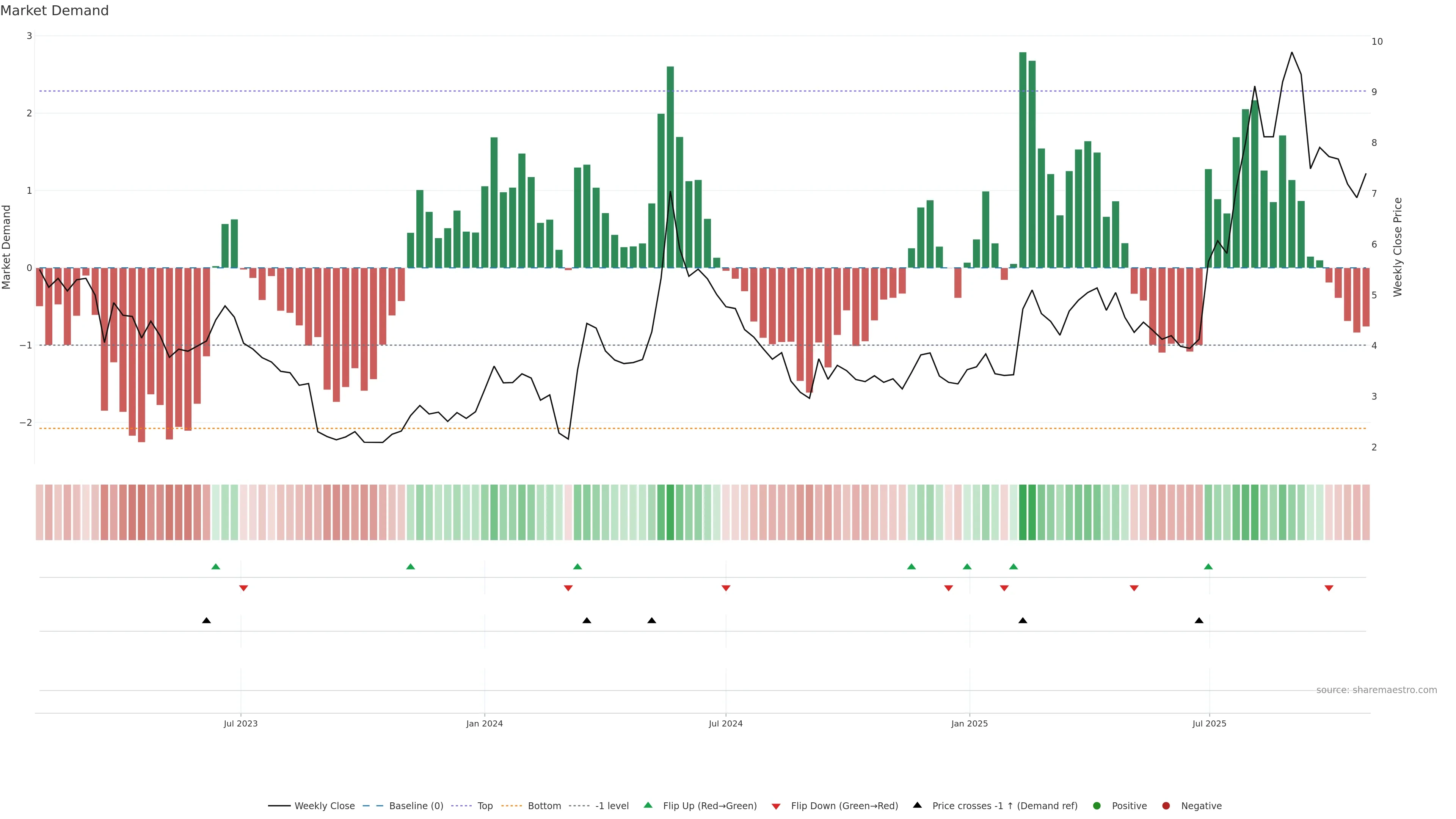Click the last red flip-down marker after Jul 2025
Viewport: 1456px width, 819px height.
1329,588
